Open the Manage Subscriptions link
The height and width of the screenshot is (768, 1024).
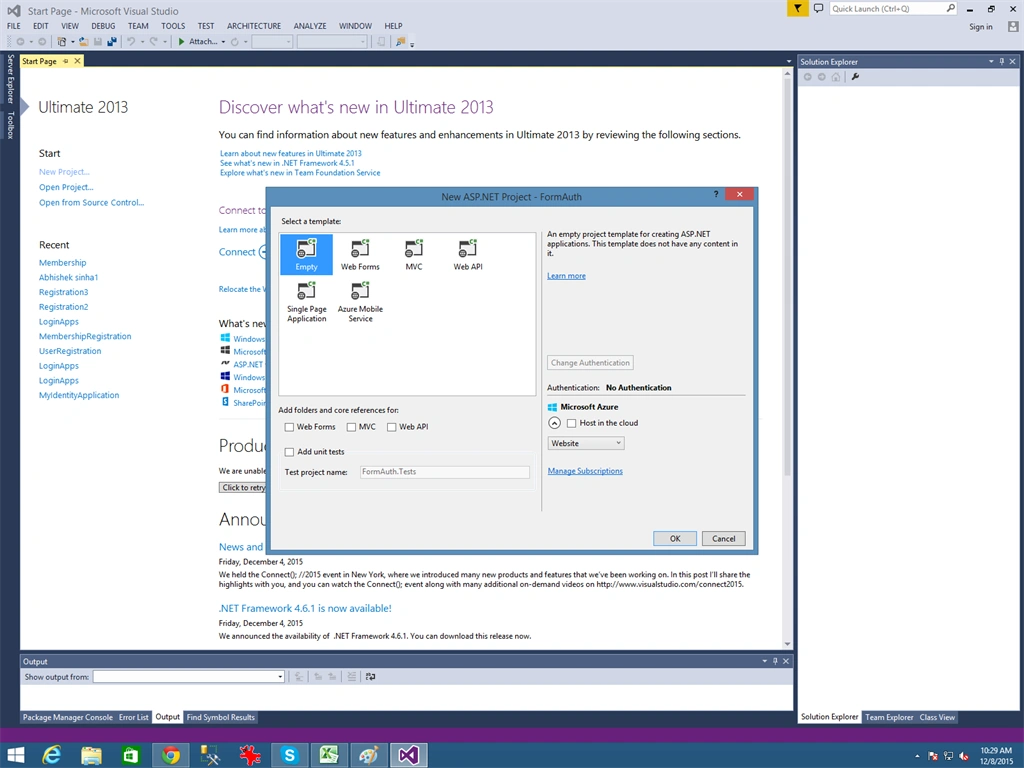pyautogui.click(x=585, y=471)
